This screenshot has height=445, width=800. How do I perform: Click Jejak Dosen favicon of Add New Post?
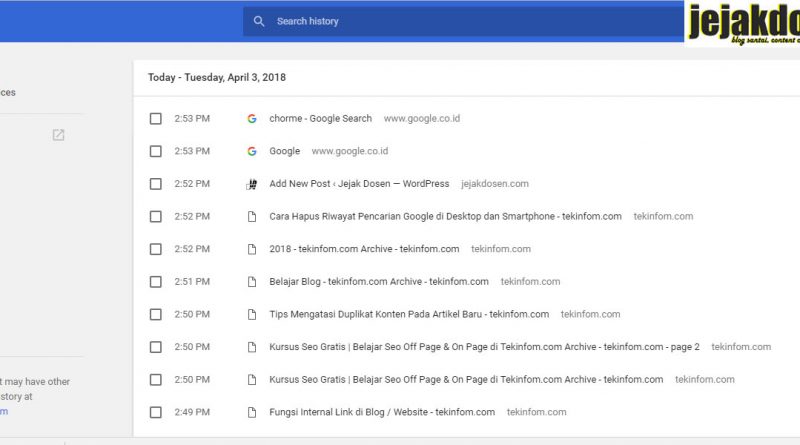click(252, 184)
